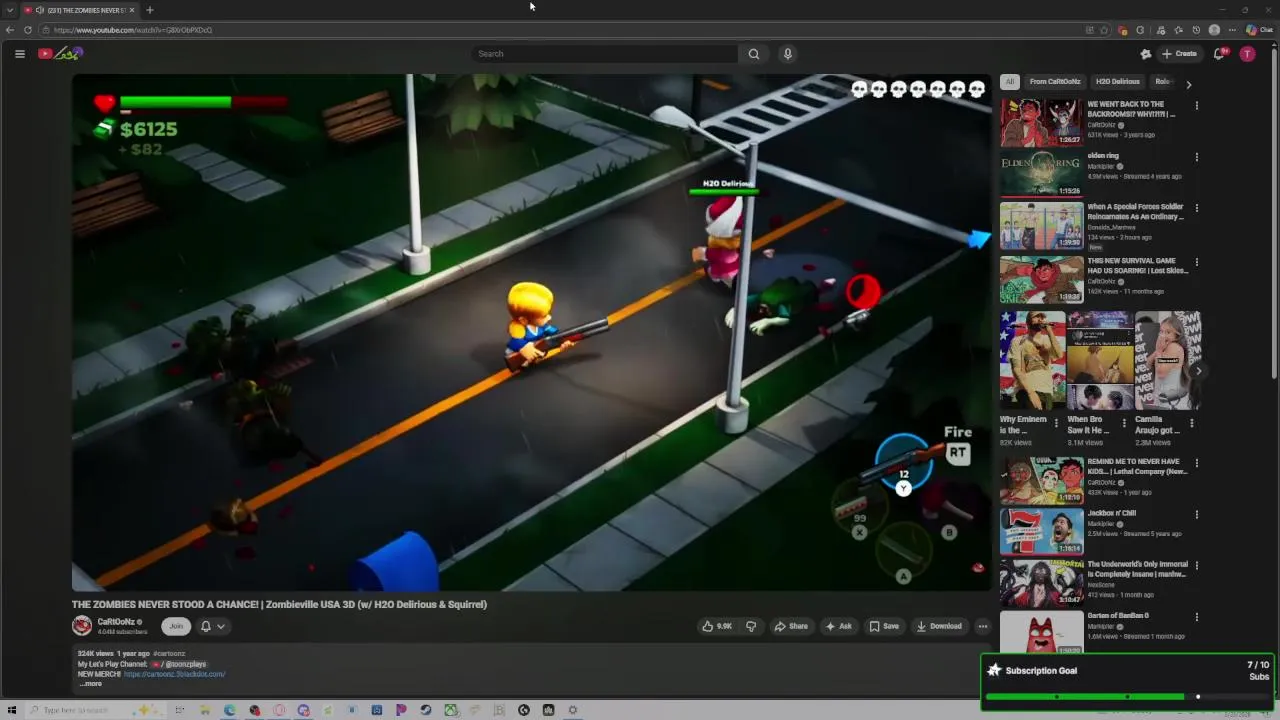
Task: Open the Copilot Chat button
Action: pyautogui.click(x=1259, y=30)
